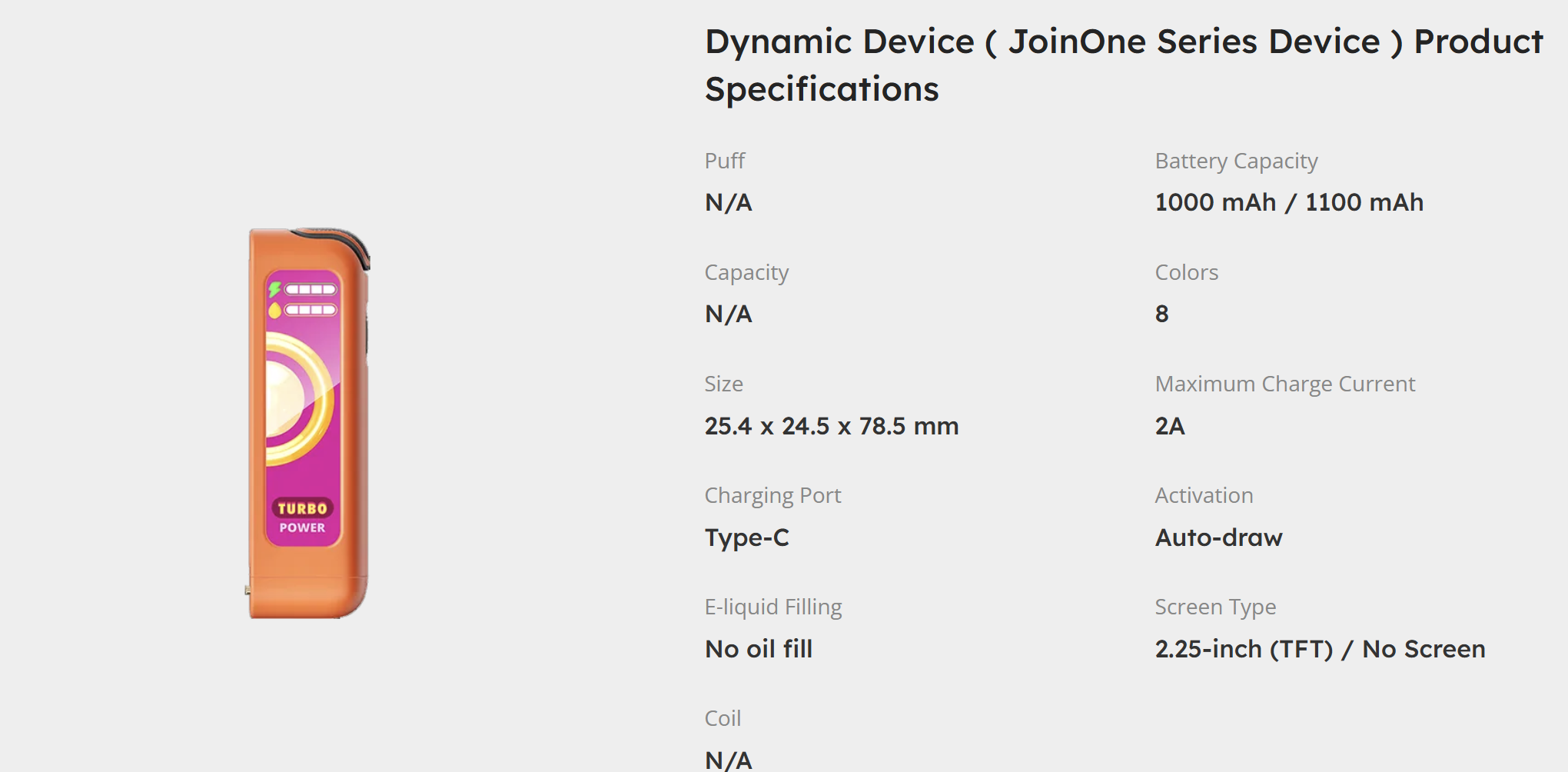Click the Auto-draw activation value

click(x=1218, y=537)
